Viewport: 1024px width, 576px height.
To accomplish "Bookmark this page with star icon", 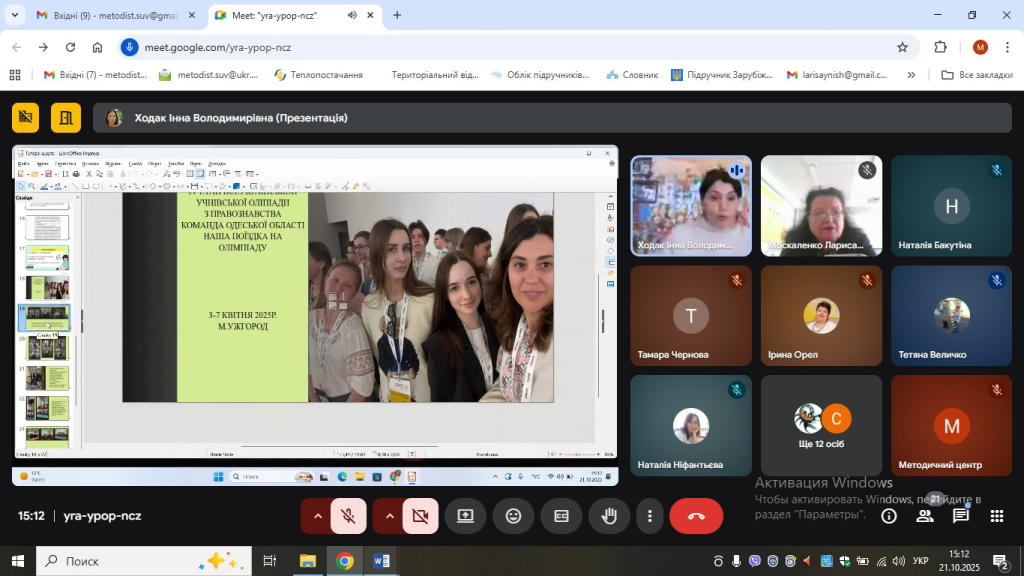I will (x=902, y=47).
